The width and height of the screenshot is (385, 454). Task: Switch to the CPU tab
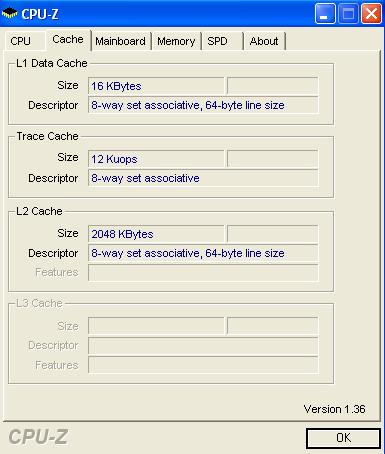click(x=25, y=41)
